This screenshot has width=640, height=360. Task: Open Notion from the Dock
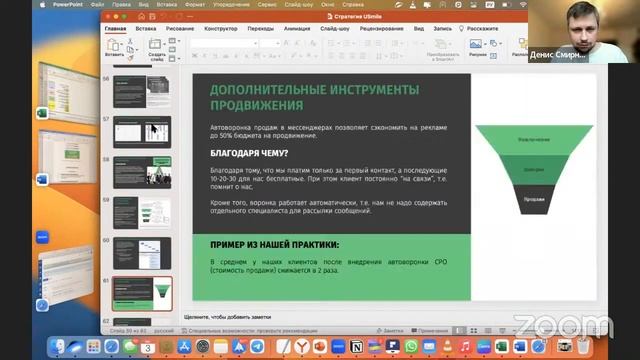(357, 347)
